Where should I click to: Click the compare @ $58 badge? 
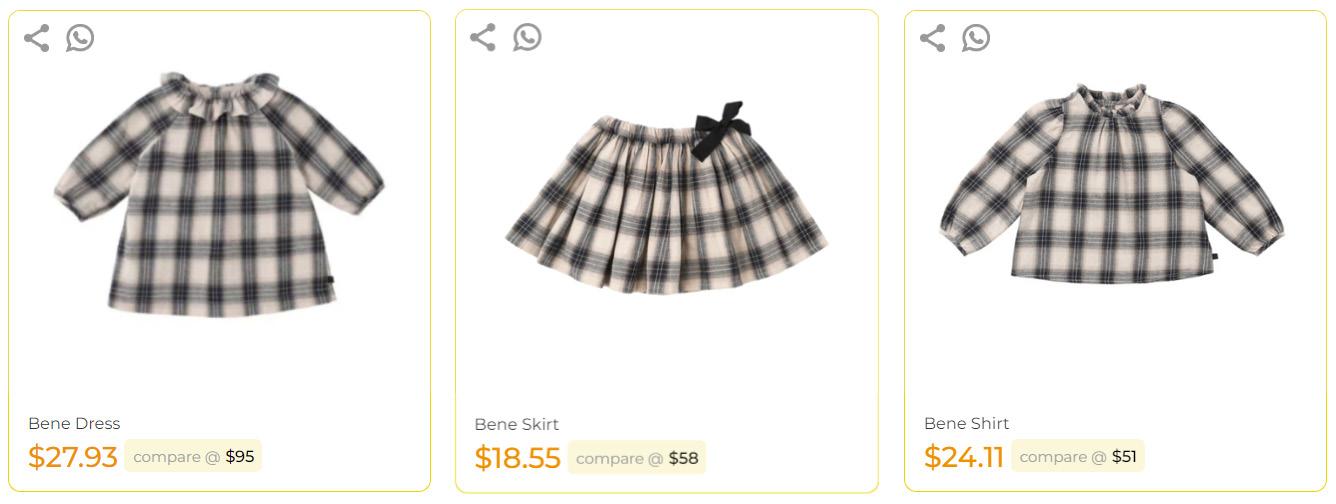tap(637, 458)
